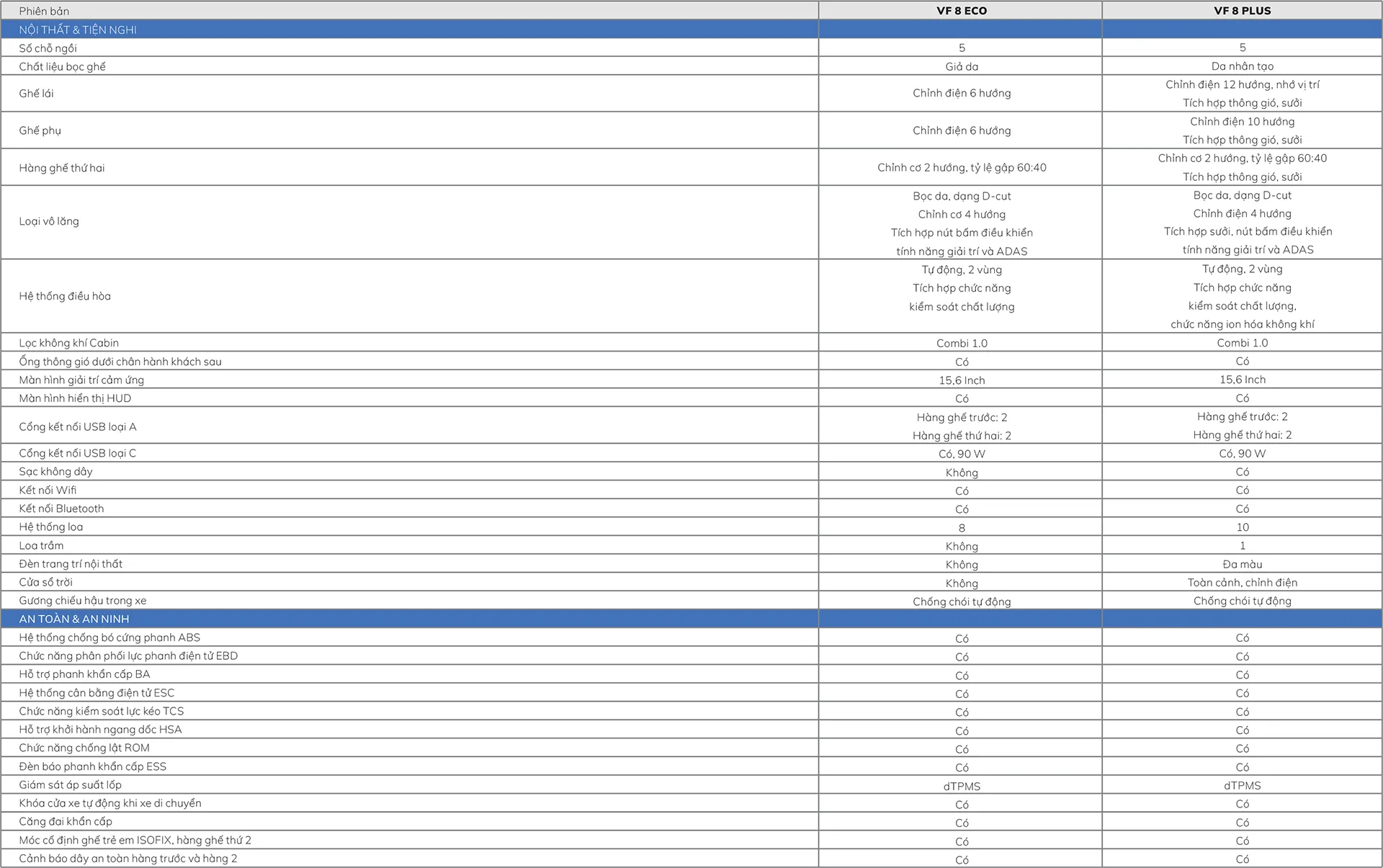Image resolution: width=1383 pixels, height=868 pixels.
Task: Select the Màn hình hiển thị HUD label
Action: tap(75, 398)
